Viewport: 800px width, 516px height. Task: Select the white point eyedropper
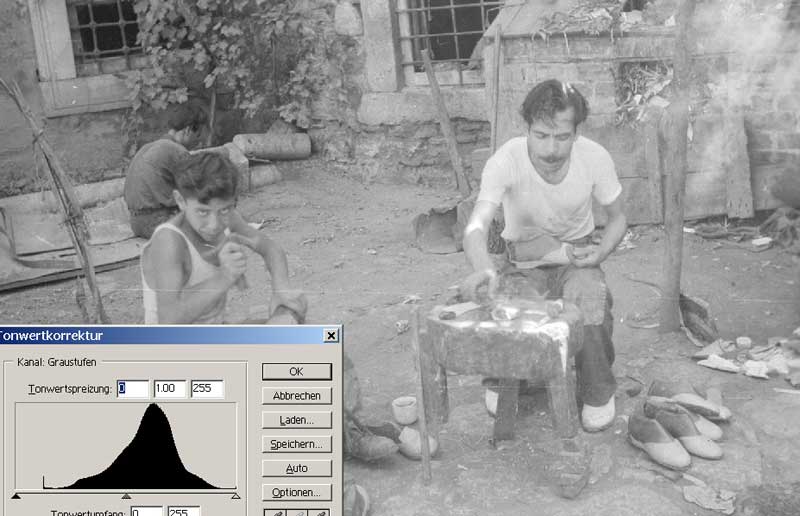(319, 512)
